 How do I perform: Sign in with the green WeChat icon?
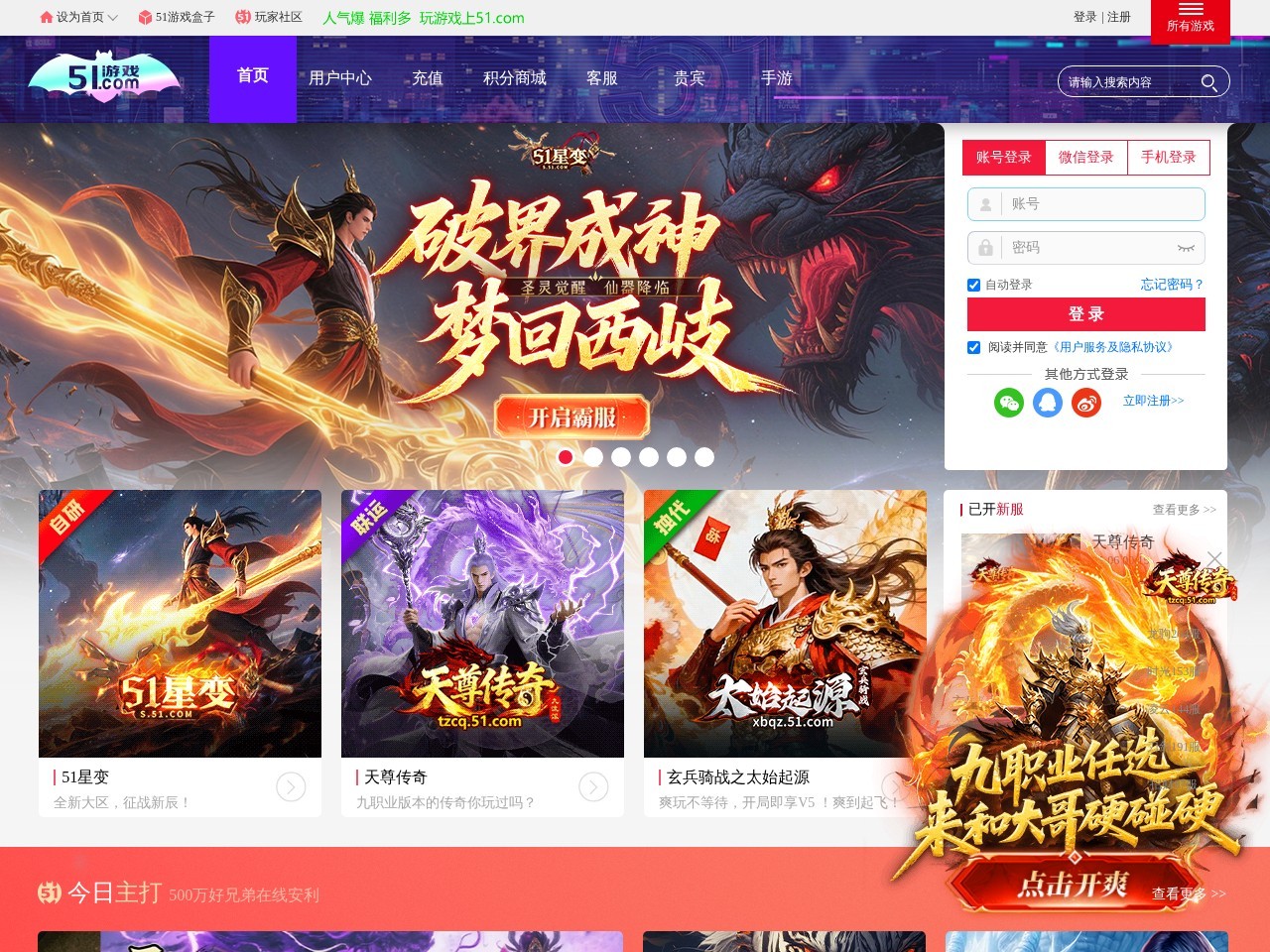pos(1009,402)
